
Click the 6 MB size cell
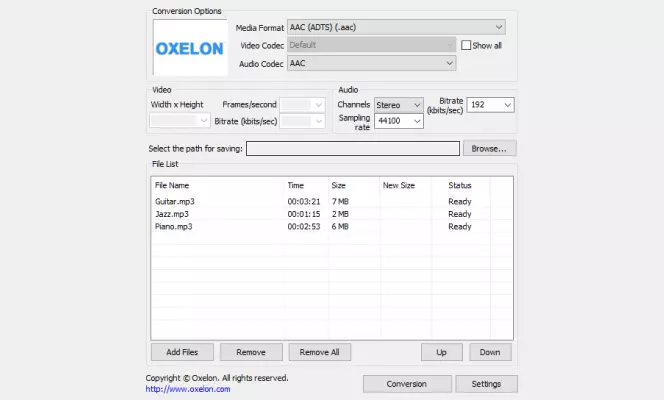click(340, 226)
